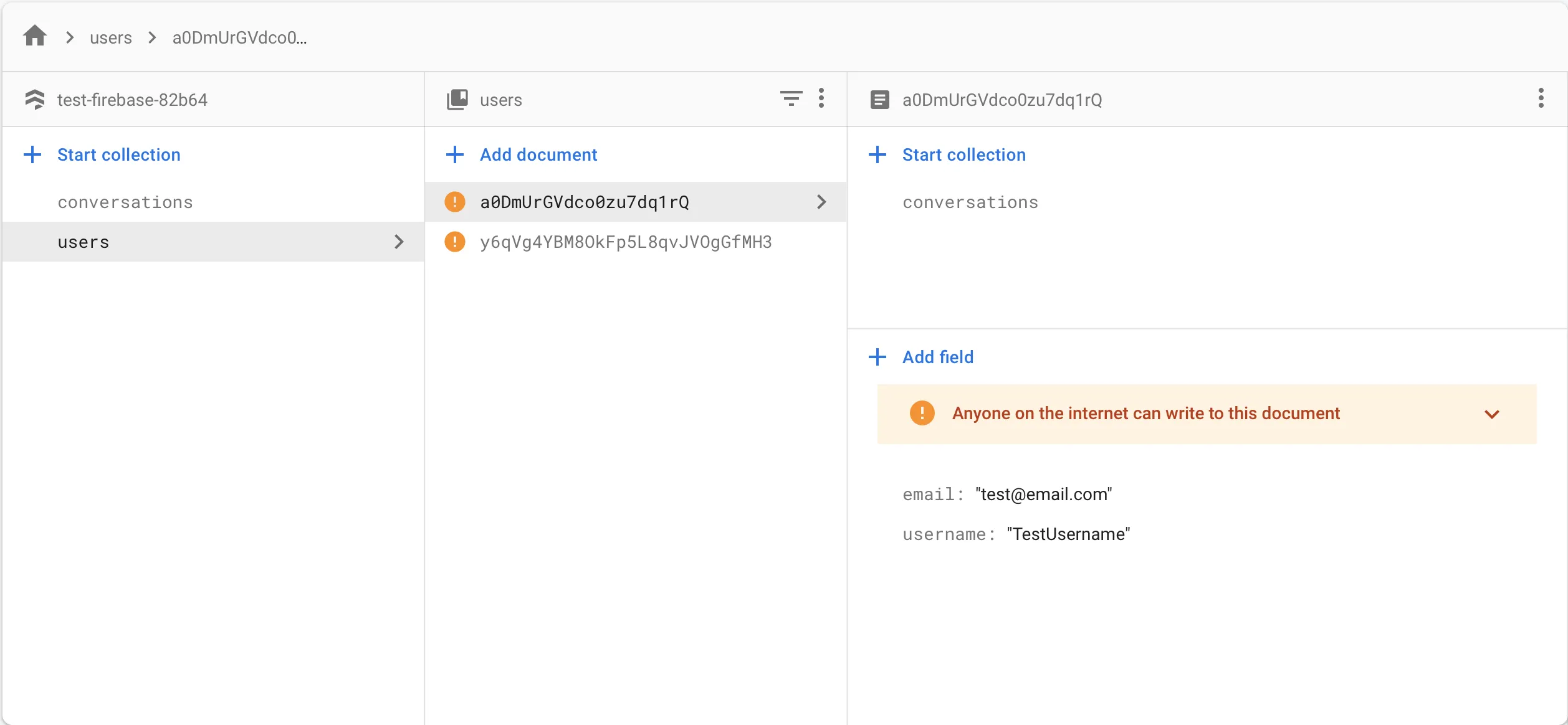Open document panel three-dot menu
The image size is (1568, 725).
point(1541,98)
